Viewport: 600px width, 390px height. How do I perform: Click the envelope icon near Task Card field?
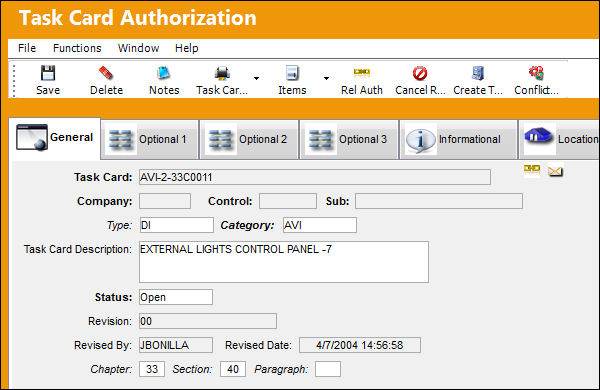point(555,171)
